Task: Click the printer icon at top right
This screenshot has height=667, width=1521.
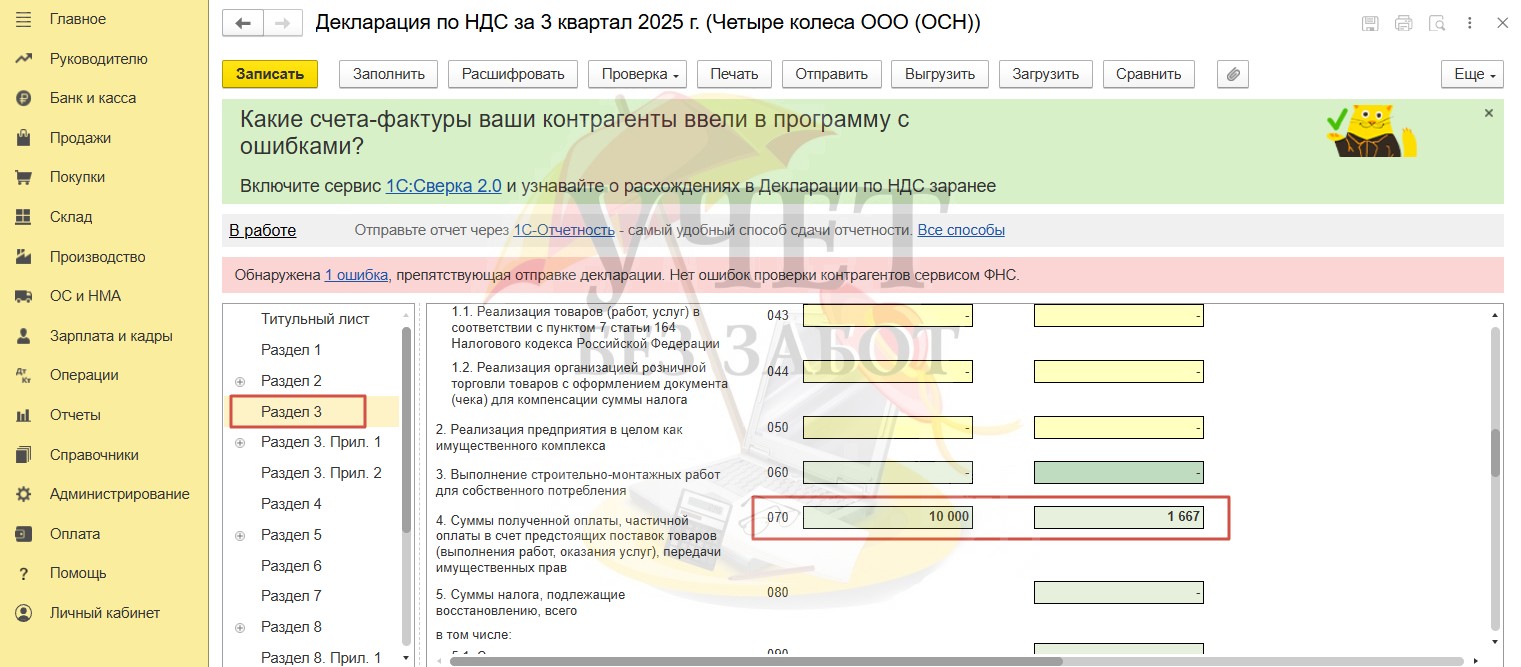Action: tap(1403, 23)
